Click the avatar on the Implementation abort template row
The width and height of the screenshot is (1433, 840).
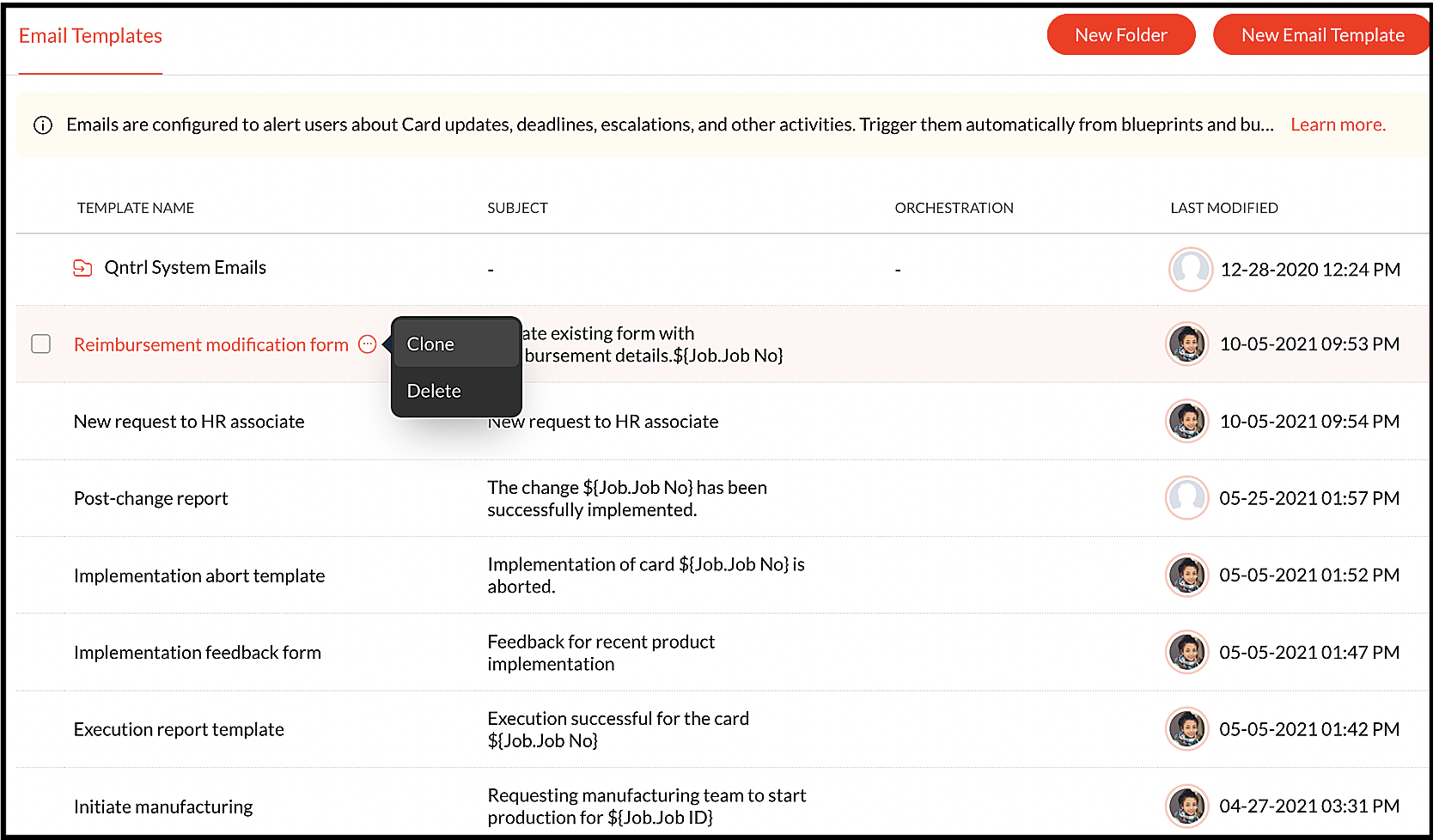pos(1186,575)
